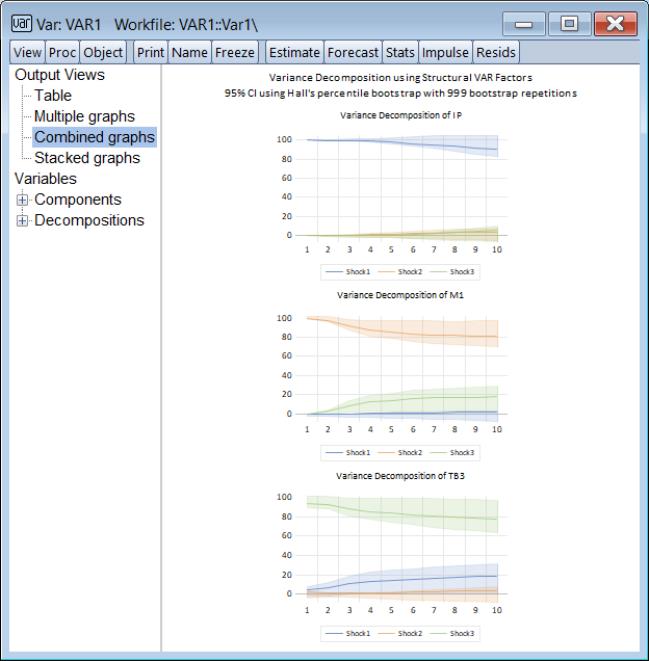
Task: Click the Resids toolbar button
Action: point(495,52)
